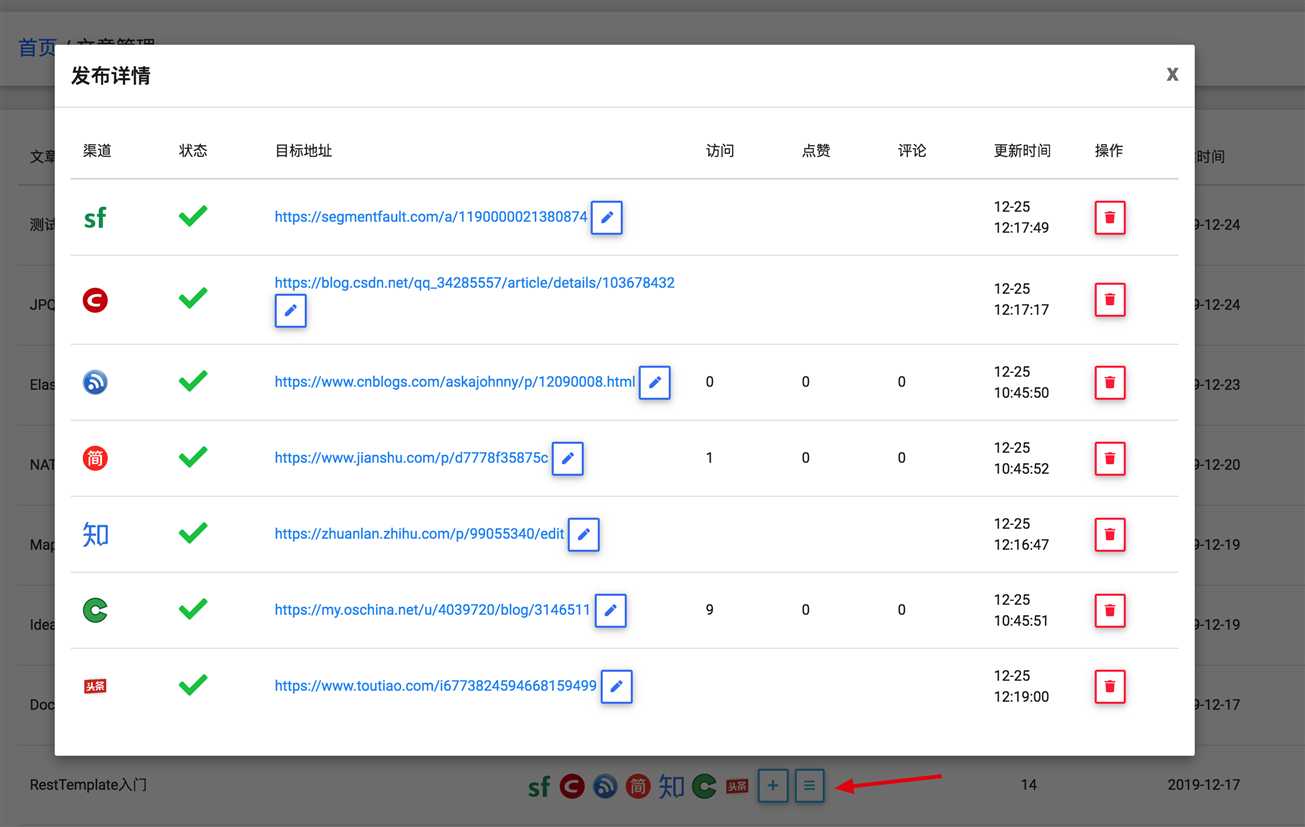Click the list button indicated by the red arrow

(809, 785)
